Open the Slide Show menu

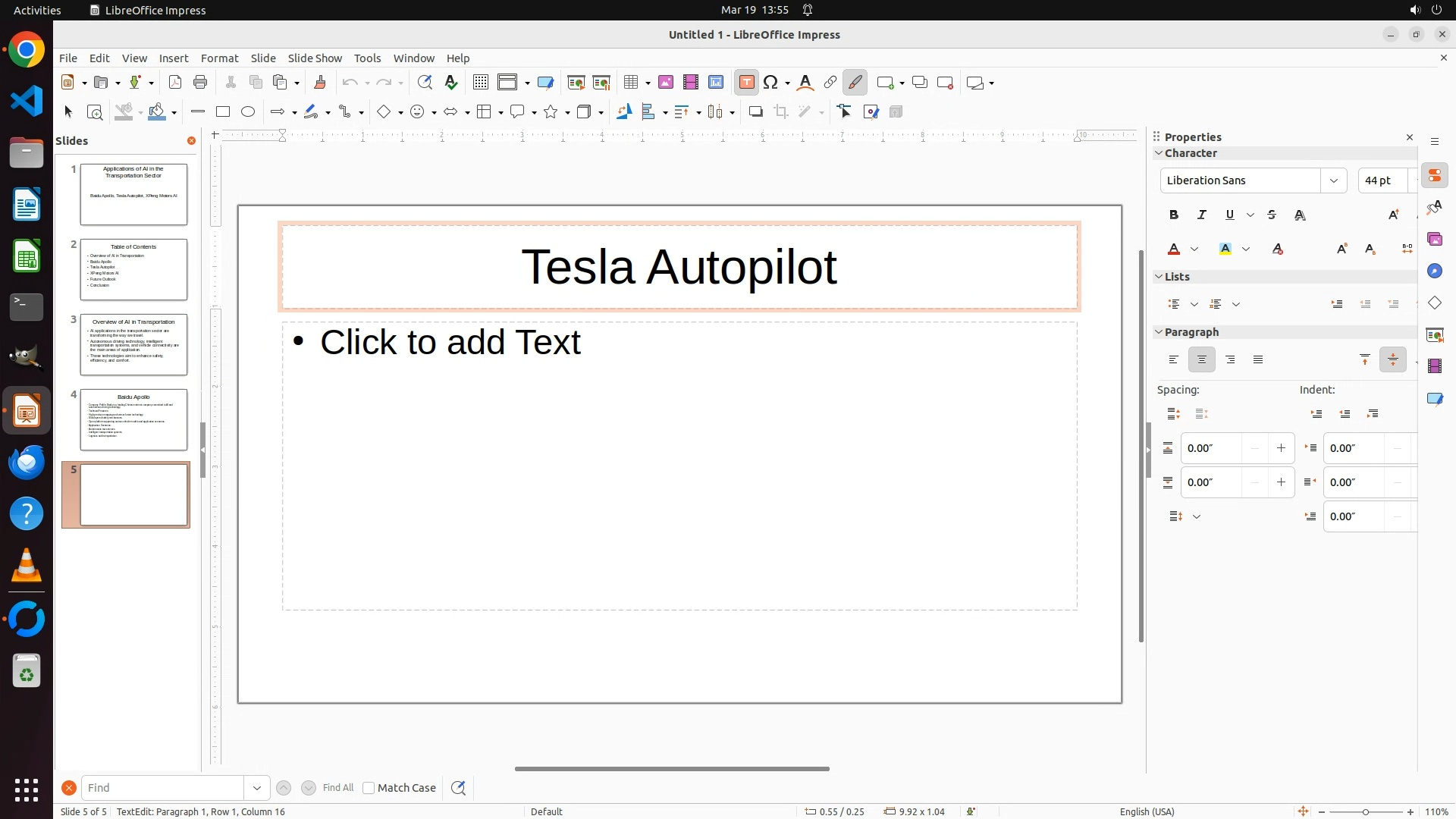[x=315, y=58]
